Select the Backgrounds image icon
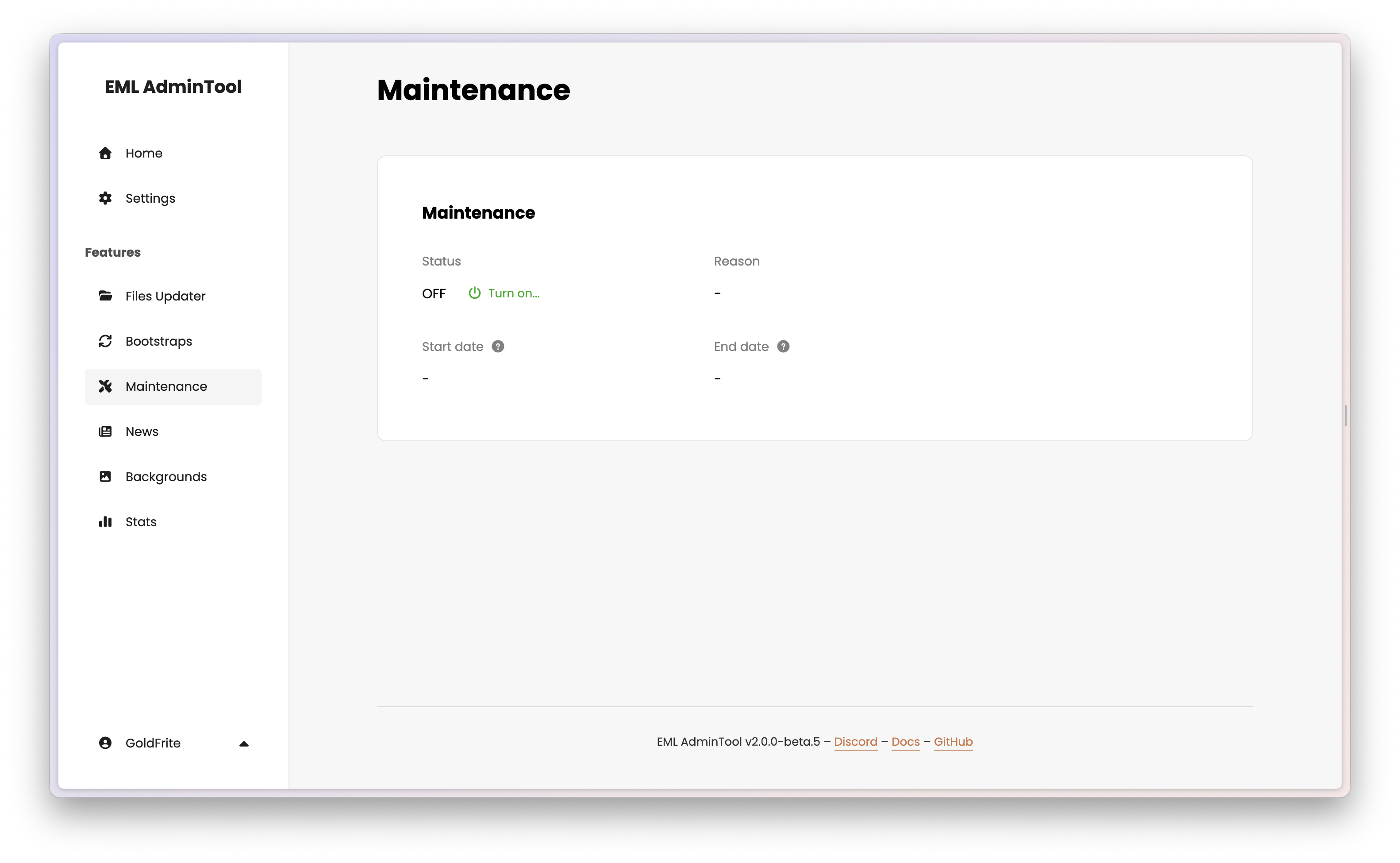 point(106,476)
